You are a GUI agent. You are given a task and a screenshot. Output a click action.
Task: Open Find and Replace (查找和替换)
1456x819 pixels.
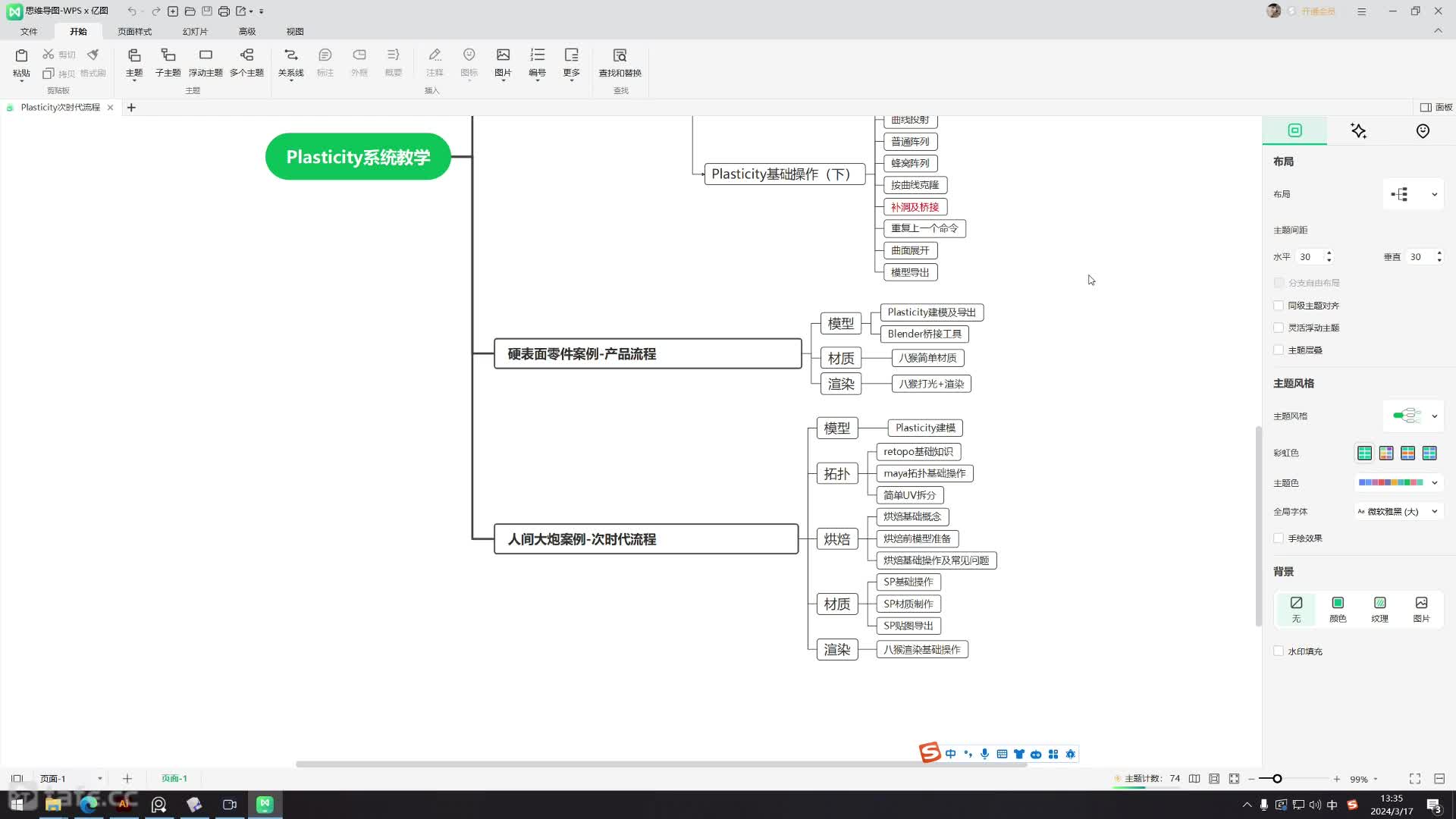(620, 55)
